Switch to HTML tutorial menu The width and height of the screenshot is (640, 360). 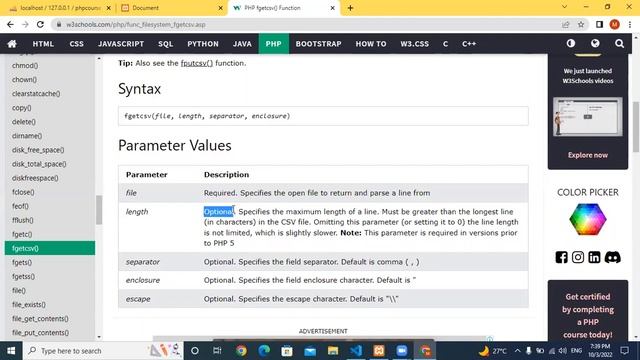43,44
